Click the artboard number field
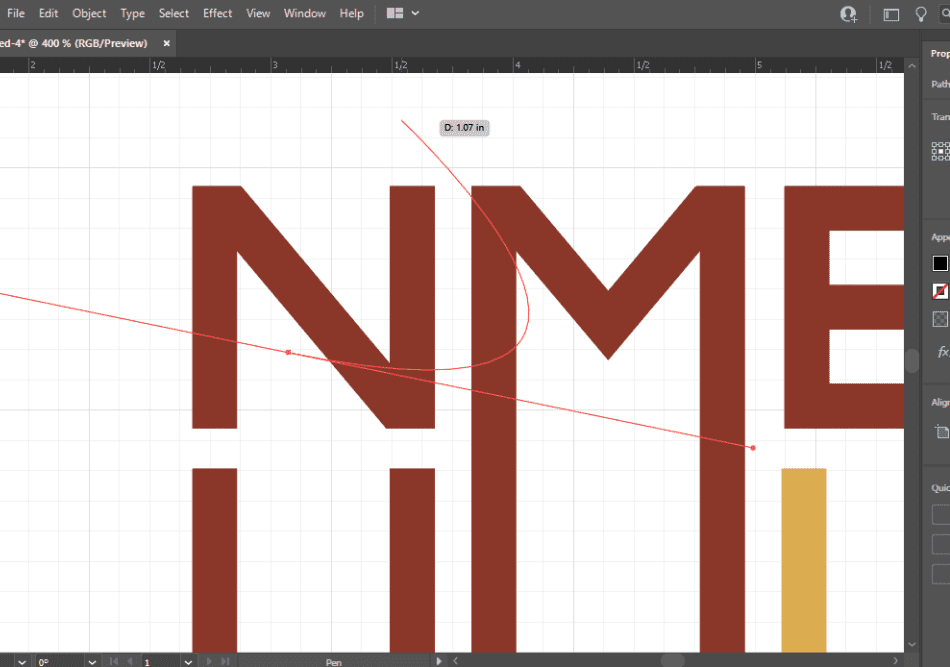Viewport: 950px width, 667px height. [161, 662]
